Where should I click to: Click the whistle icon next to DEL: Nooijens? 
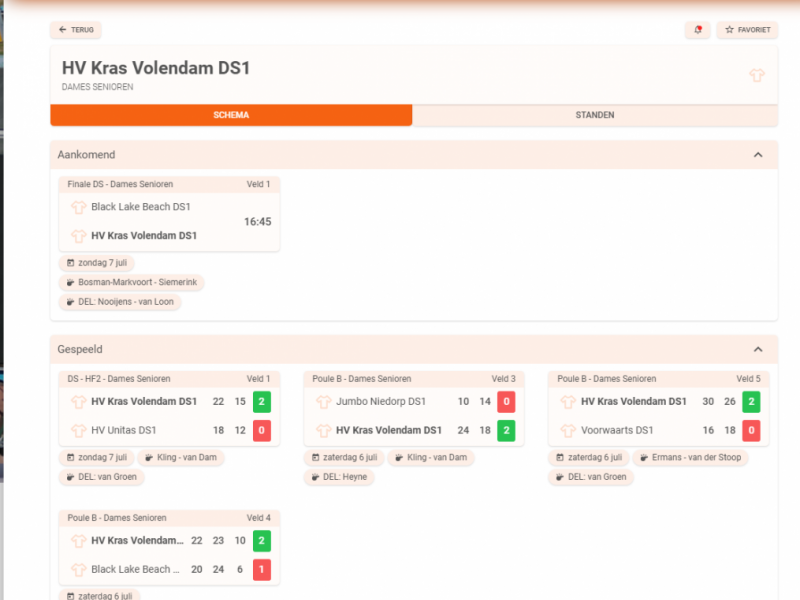point(70,302)
